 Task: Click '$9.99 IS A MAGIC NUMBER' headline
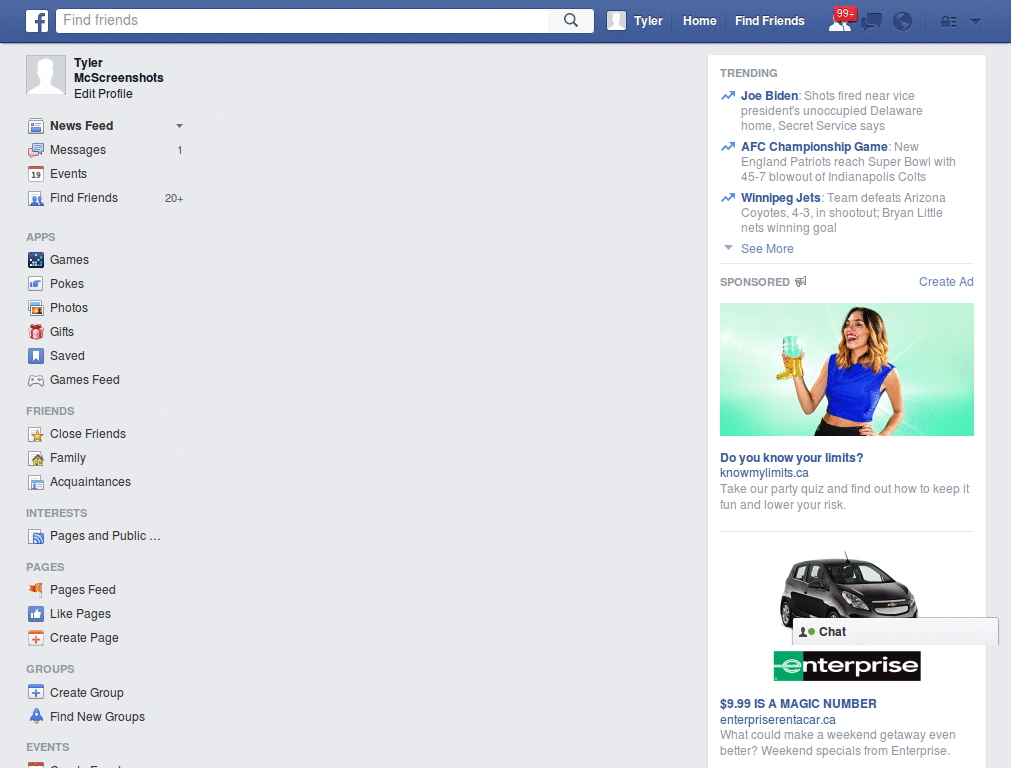(x=798, y=704)
